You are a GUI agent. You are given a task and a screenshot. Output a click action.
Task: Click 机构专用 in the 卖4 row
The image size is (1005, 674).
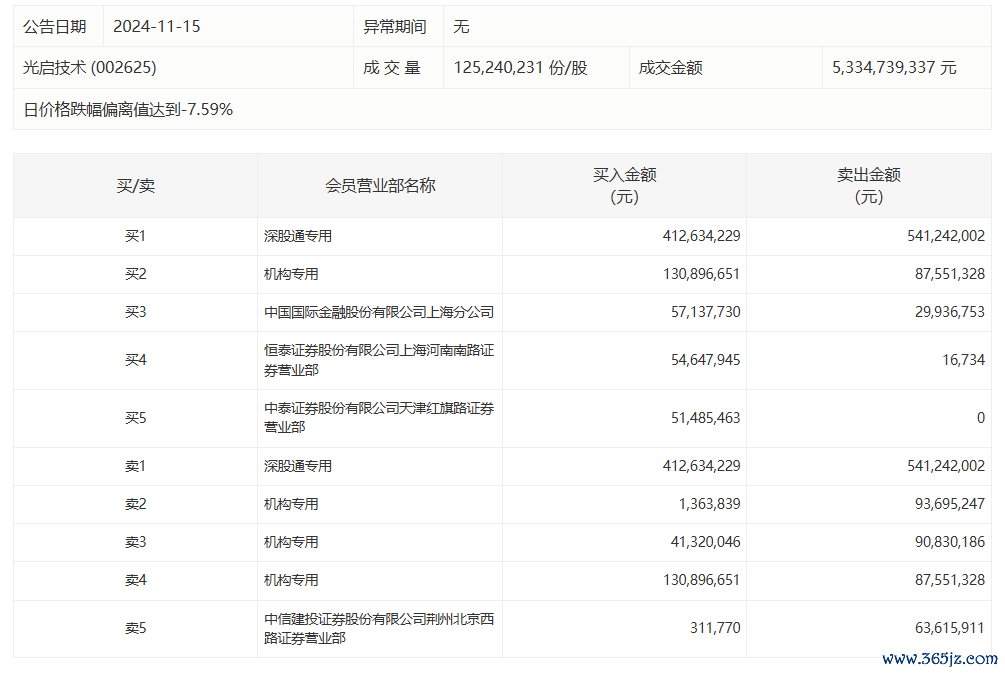[x=291, y=580]
